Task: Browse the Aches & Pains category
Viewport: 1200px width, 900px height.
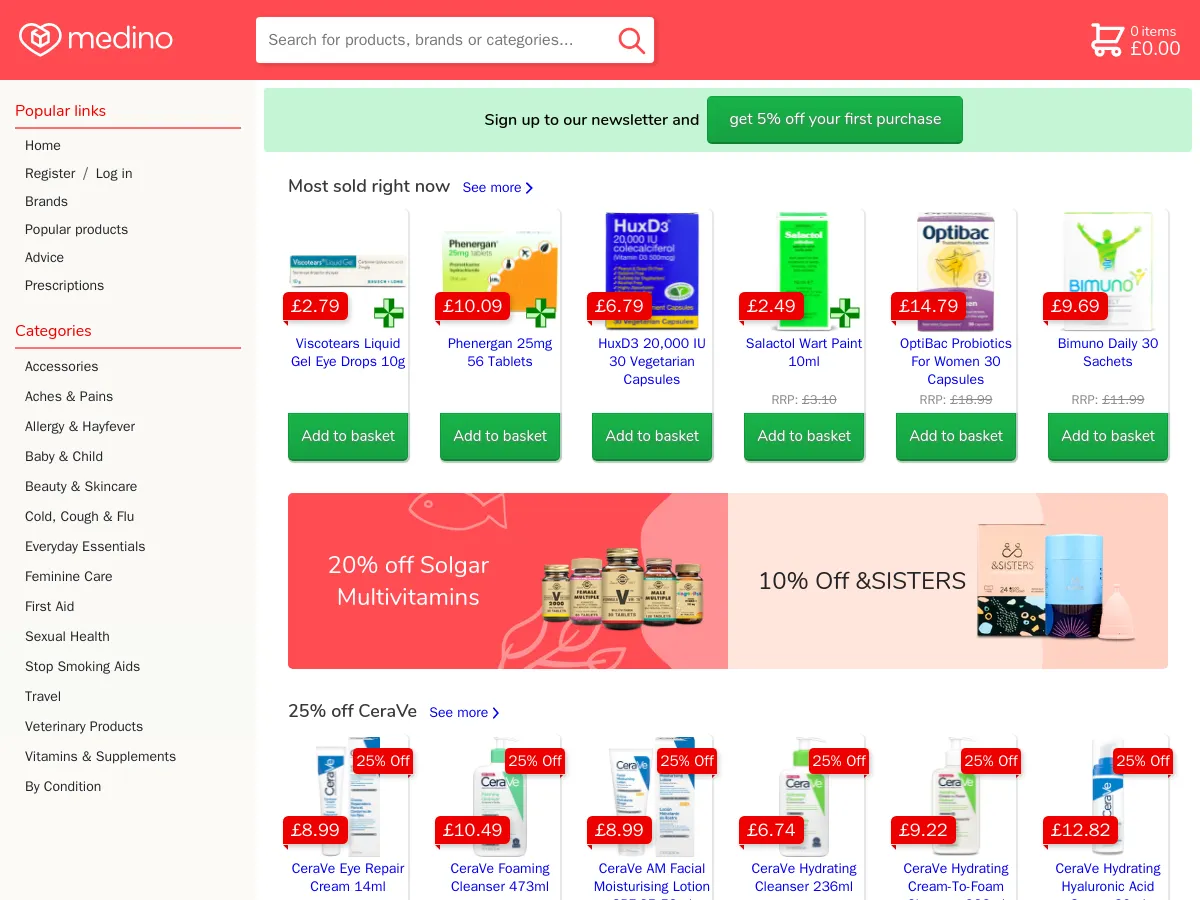Action: point(69,396)
